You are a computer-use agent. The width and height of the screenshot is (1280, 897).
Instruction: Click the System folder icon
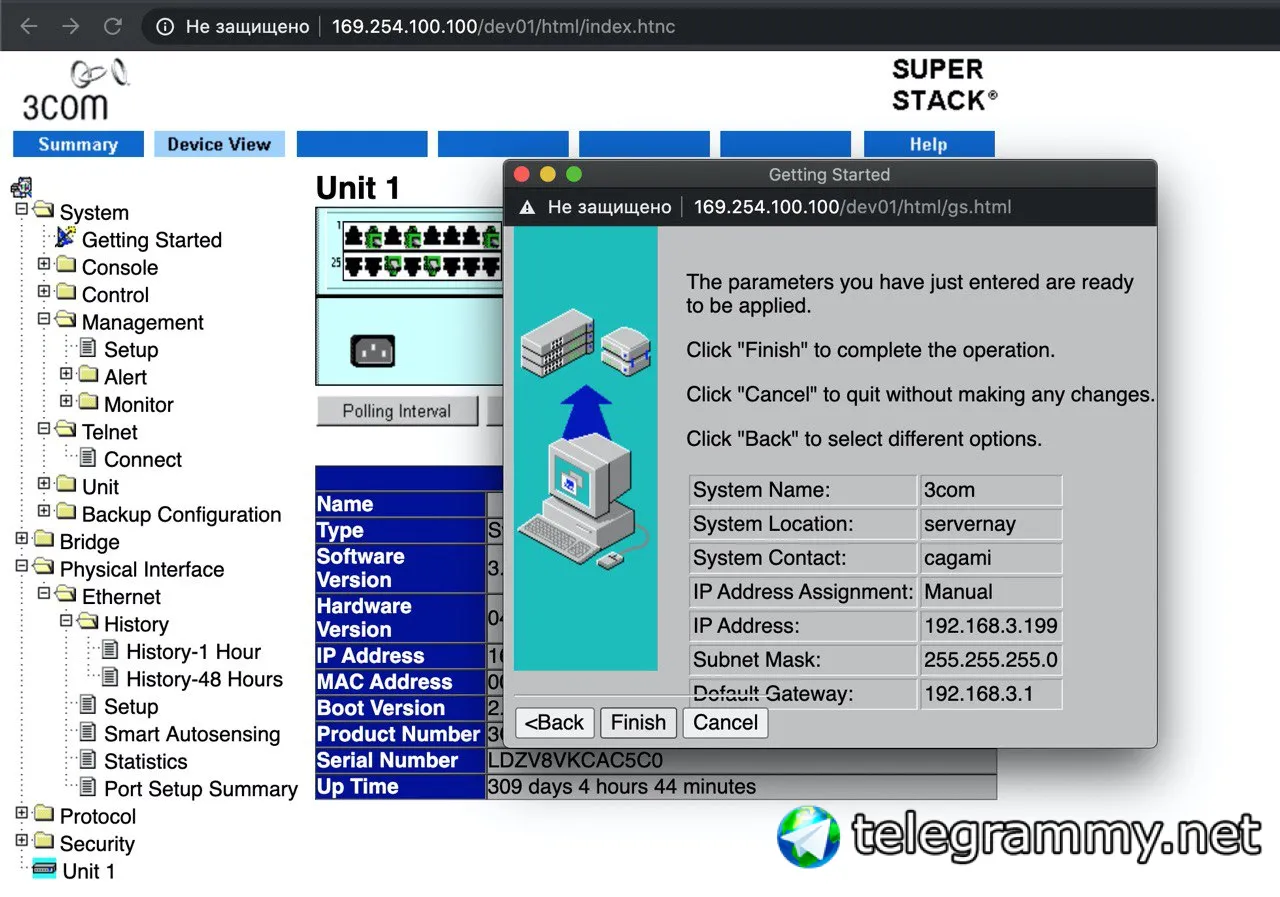43,211
